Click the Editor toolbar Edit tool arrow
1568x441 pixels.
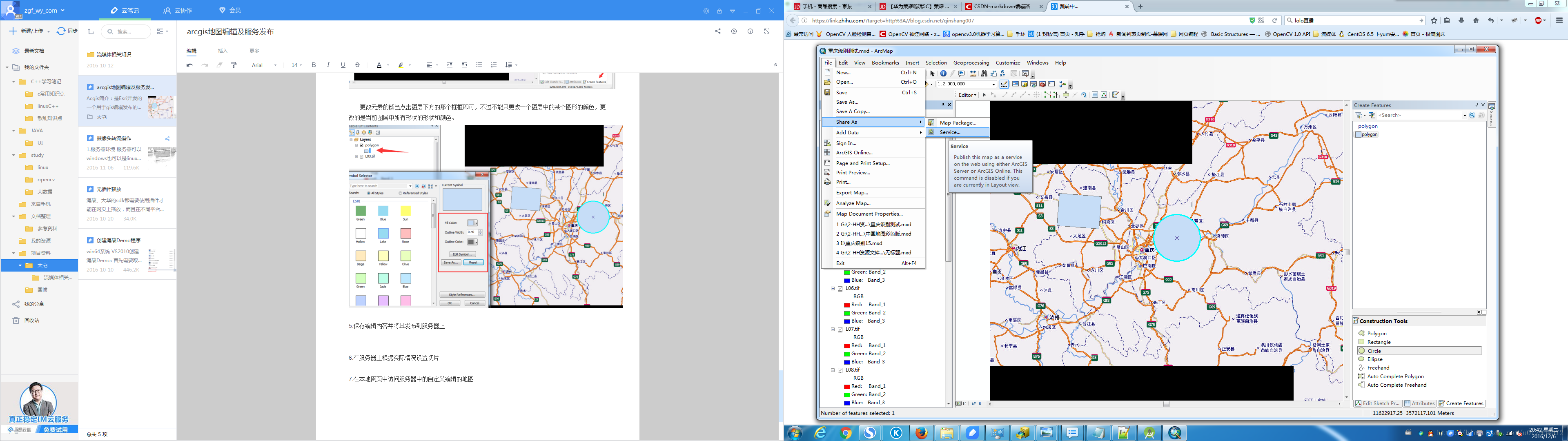point(985,95)
